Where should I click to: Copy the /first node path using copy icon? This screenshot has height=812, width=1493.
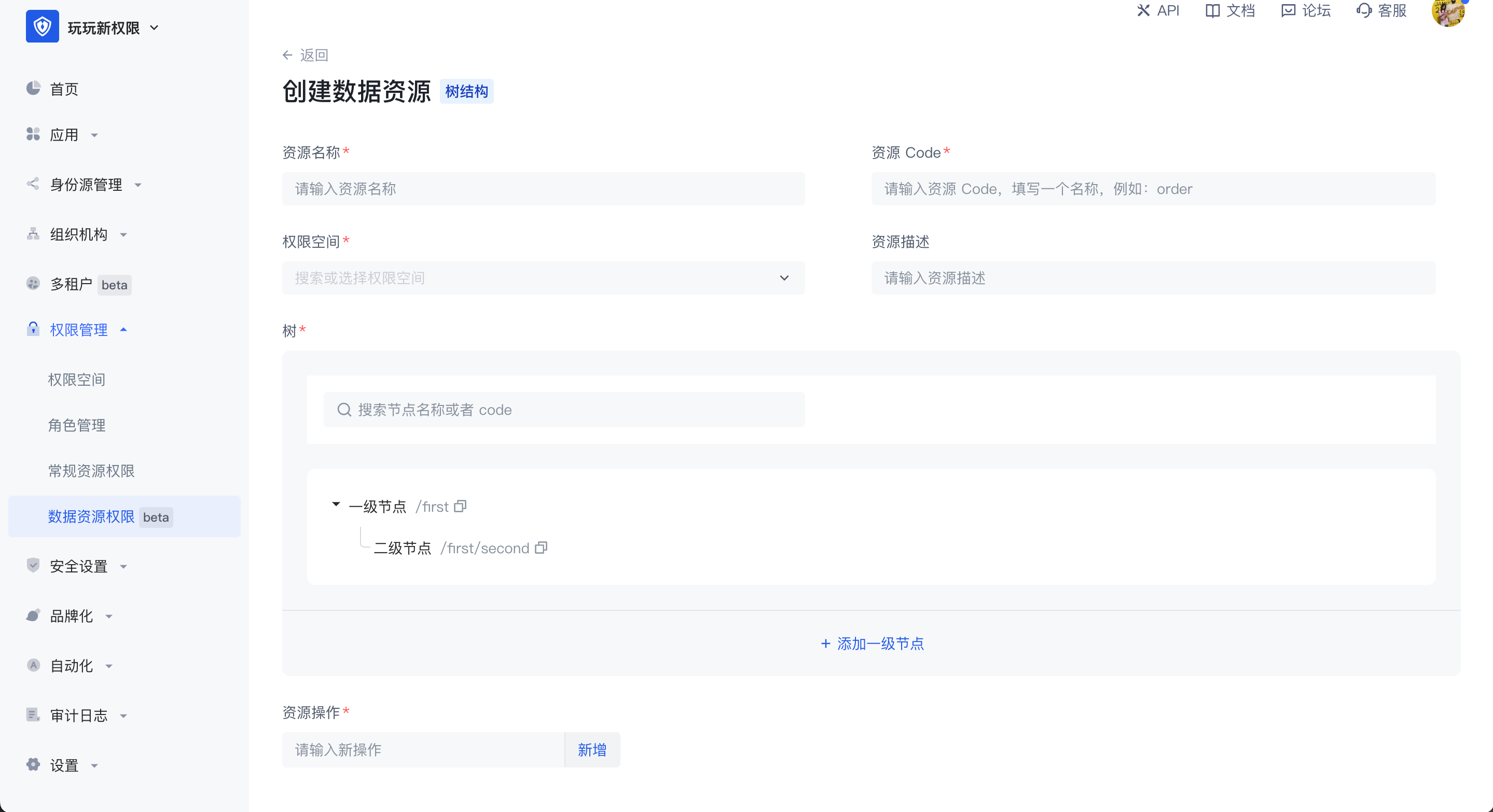click(460, 506)
